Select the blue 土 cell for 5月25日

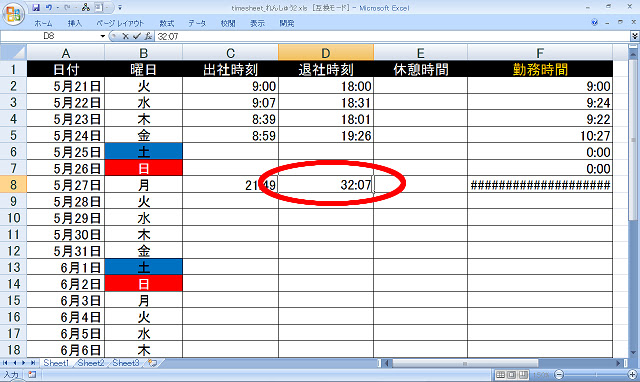pos(143,151)
